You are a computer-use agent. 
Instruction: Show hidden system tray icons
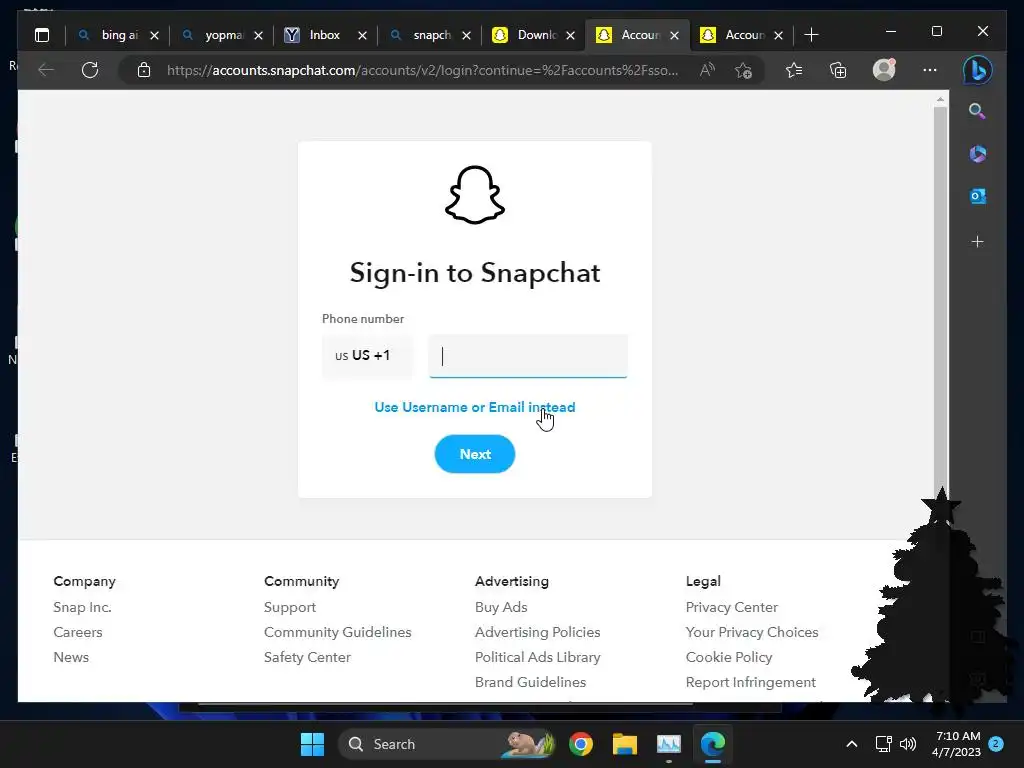click(x=852, y=744)
